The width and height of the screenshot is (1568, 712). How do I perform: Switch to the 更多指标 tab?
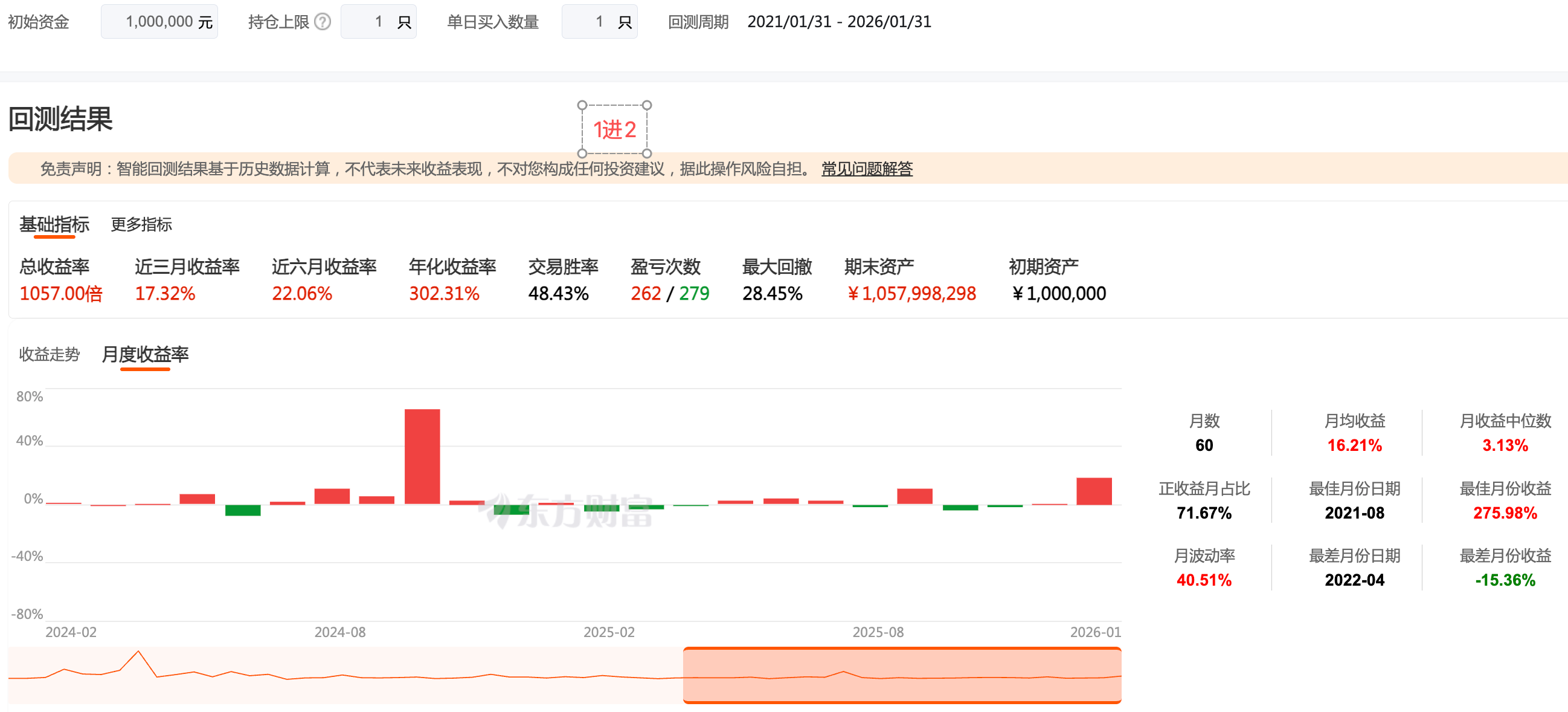click(141, 224)
